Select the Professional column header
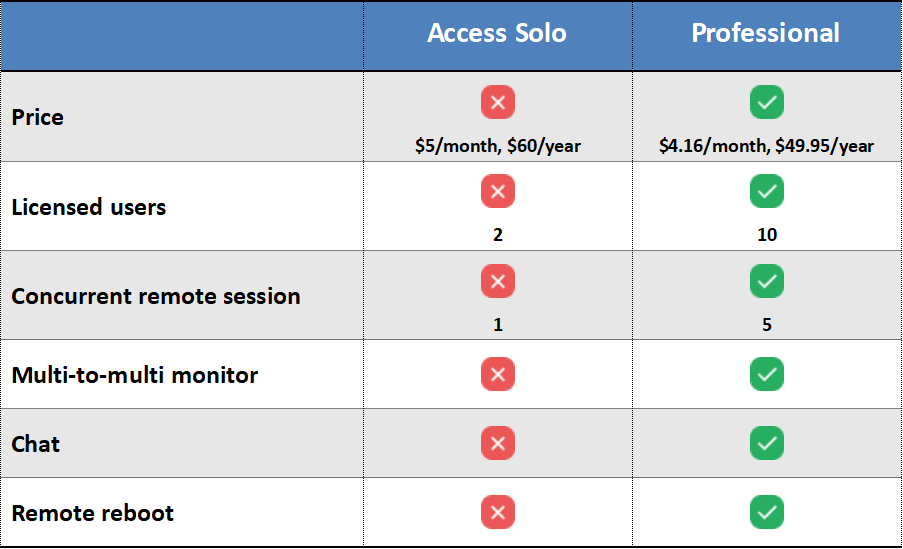The image size is (903, 549). (766, 33)
